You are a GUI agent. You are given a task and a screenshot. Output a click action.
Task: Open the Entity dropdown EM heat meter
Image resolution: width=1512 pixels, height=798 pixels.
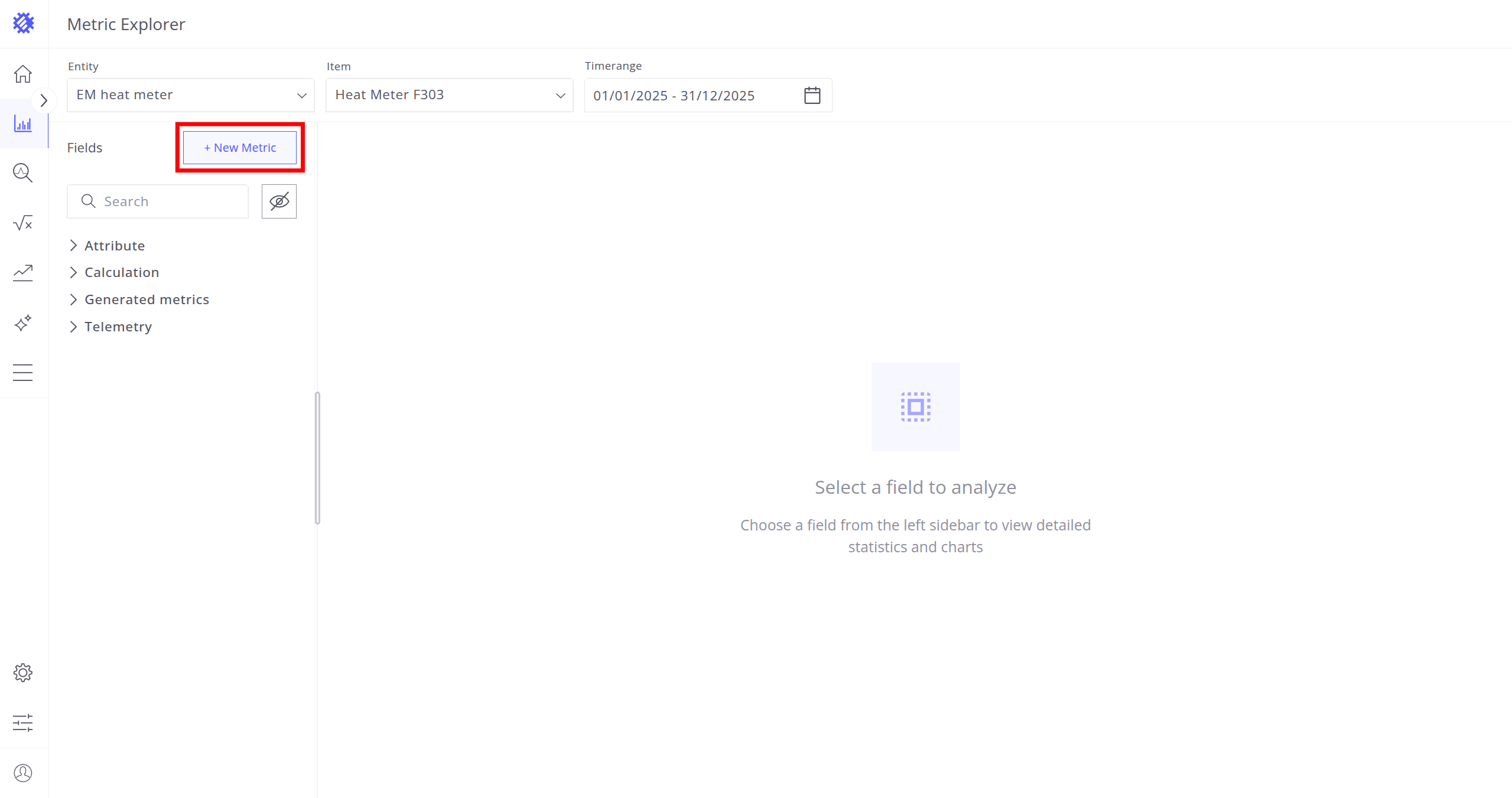[x=190, y=95]
